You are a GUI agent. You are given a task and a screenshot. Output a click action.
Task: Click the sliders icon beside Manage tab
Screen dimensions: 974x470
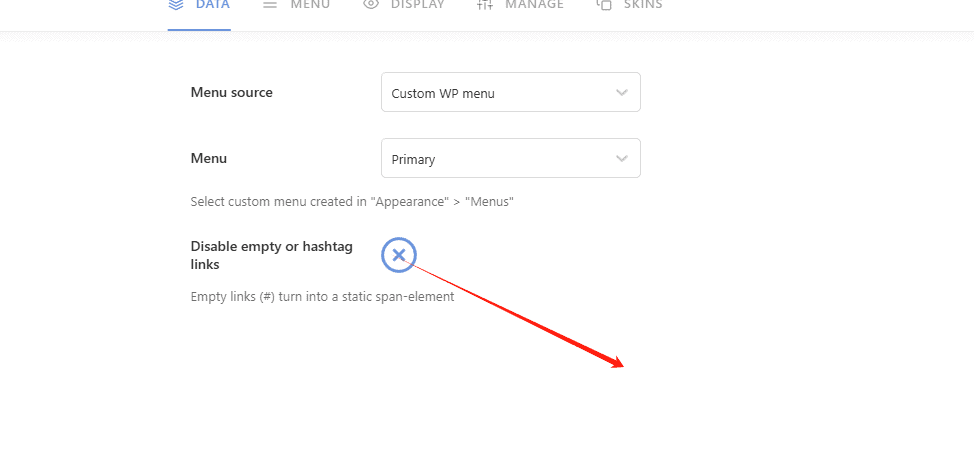485,5
